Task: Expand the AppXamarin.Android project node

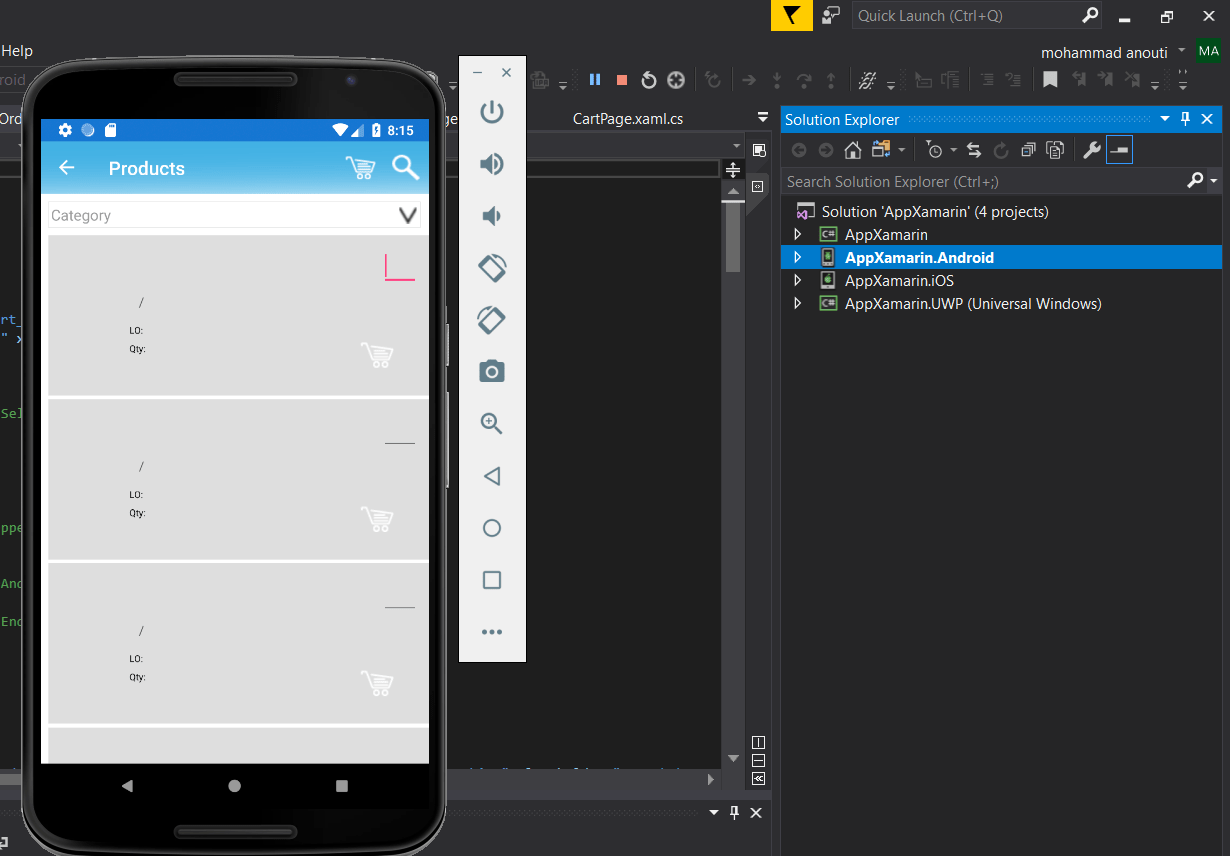Action: click(x=798, y=257)
